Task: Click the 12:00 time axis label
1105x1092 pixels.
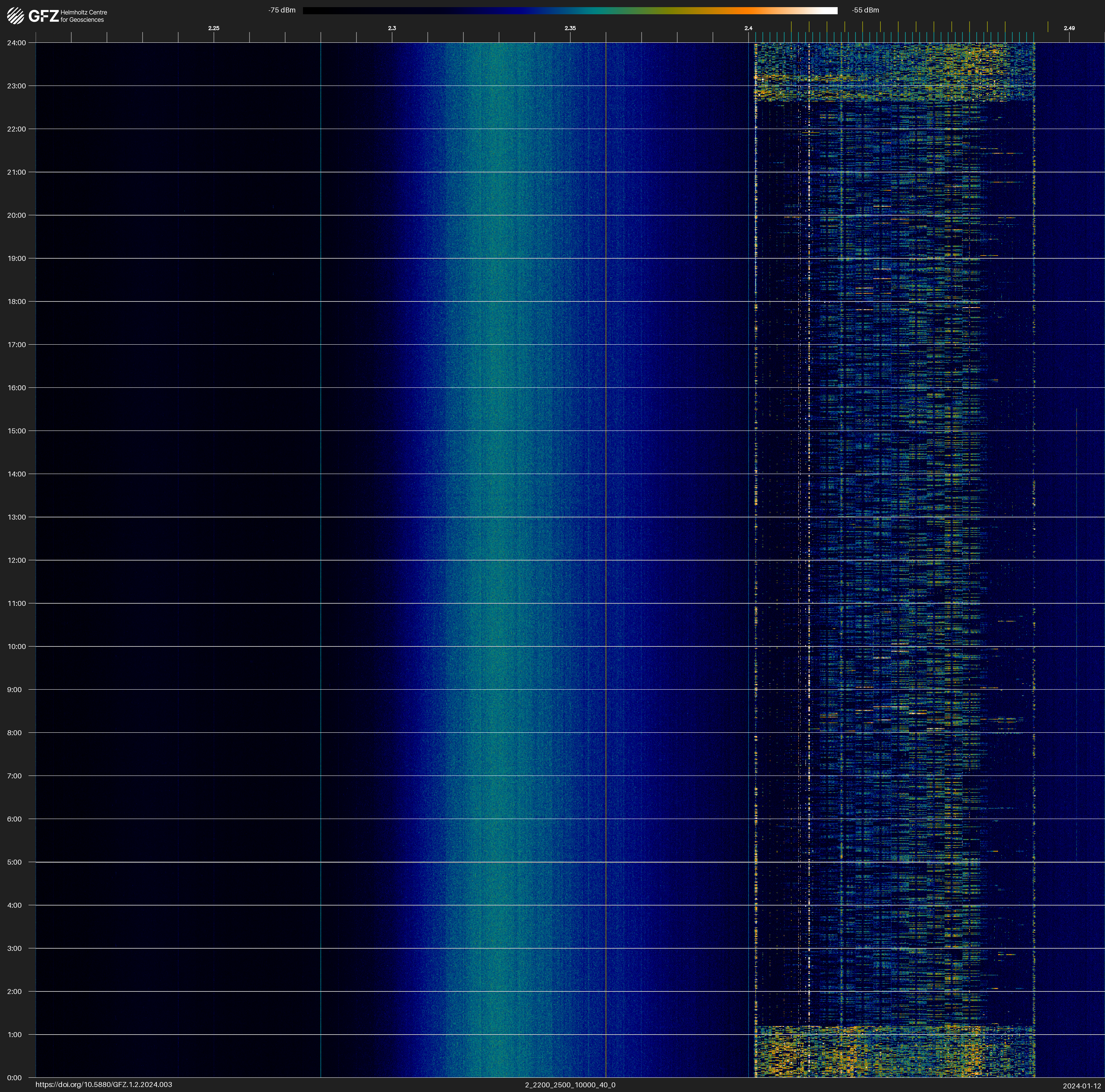Action: pyautogui.click(x=17, y=560)
